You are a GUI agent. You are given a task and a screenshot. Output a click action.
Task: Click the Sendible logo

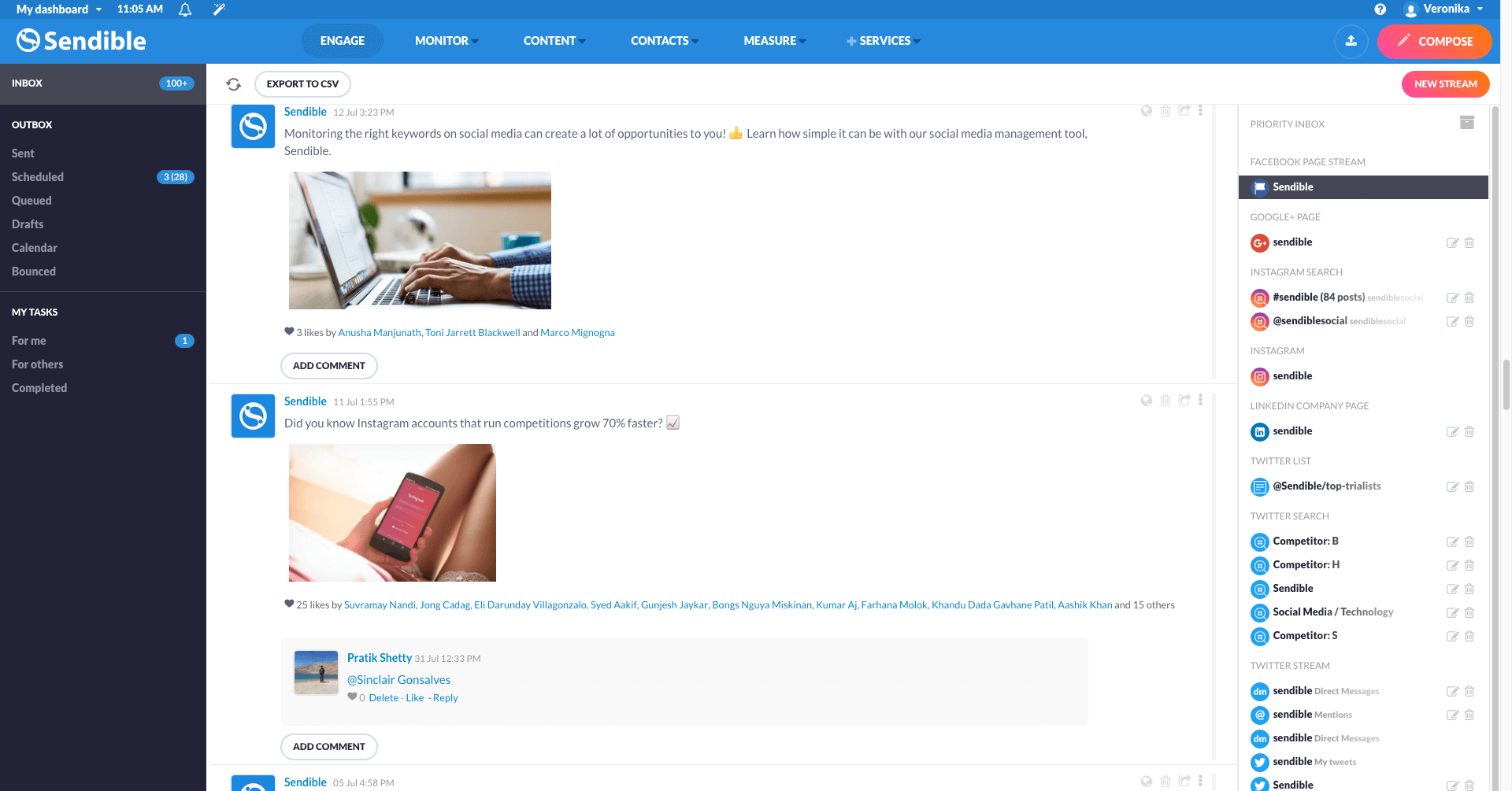click(81, 41)
